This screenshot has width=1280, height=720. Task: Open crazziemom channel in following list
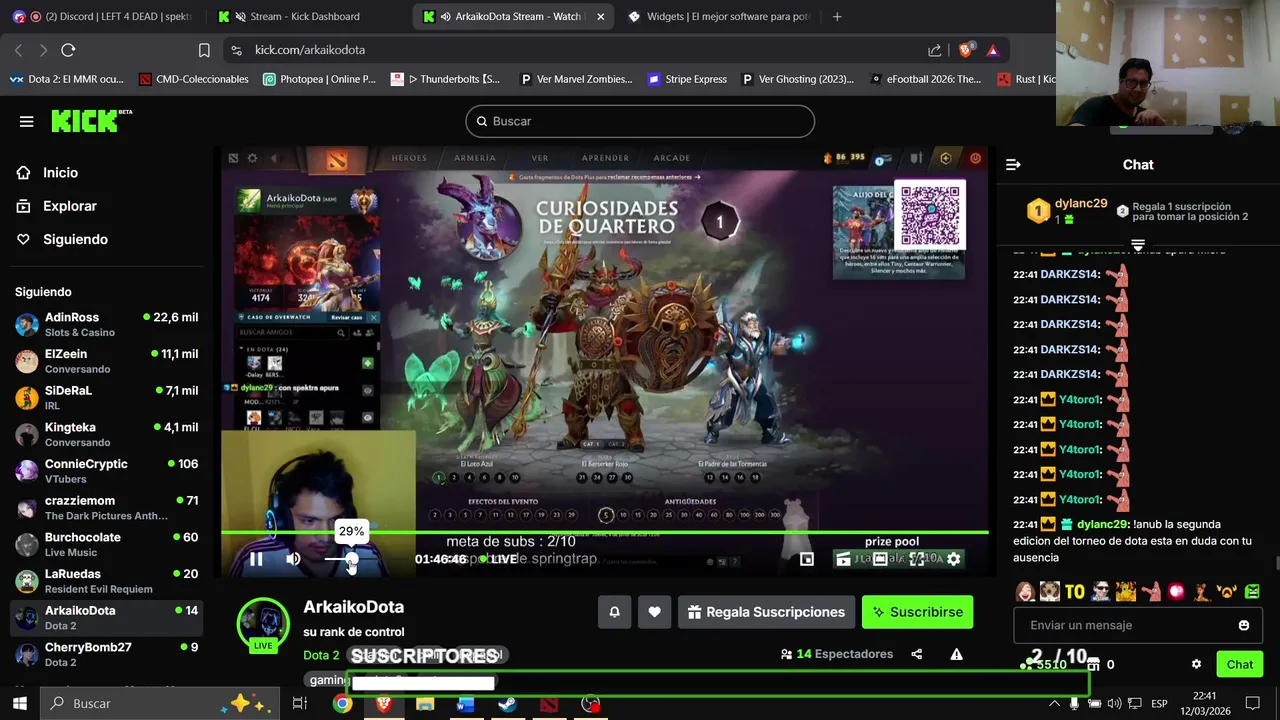point(107,508)
